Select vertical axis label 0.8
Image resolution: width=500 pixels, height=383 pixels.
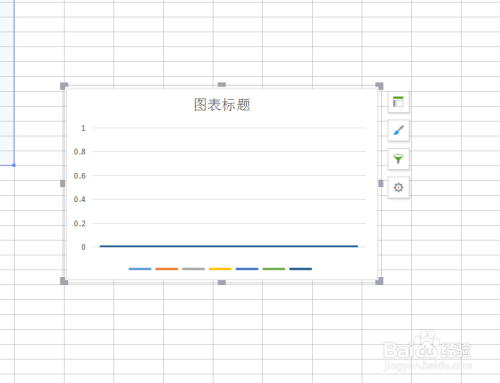point(80,152)
